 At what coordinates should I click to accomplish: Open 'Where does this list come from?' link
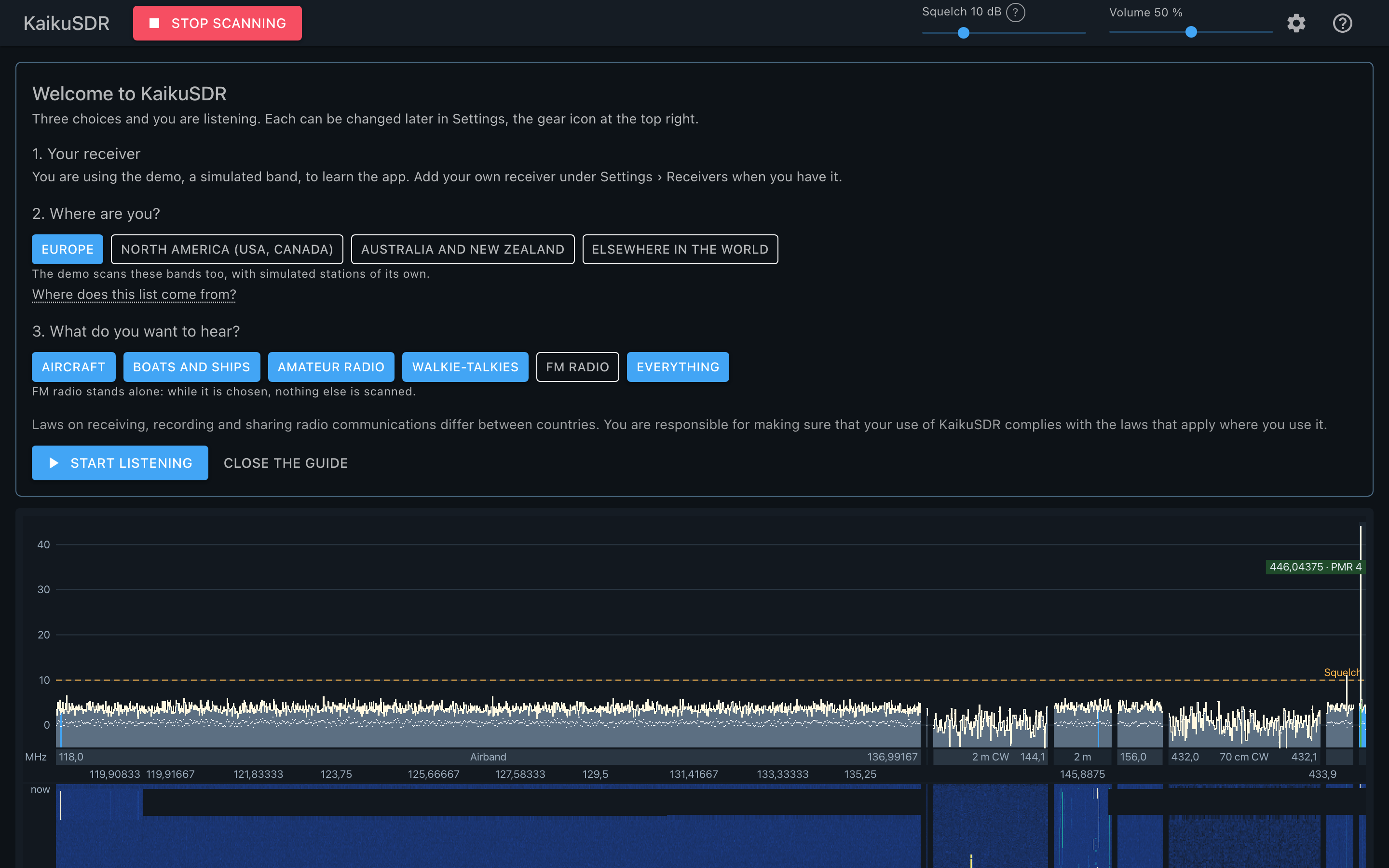tap(134, 295)
